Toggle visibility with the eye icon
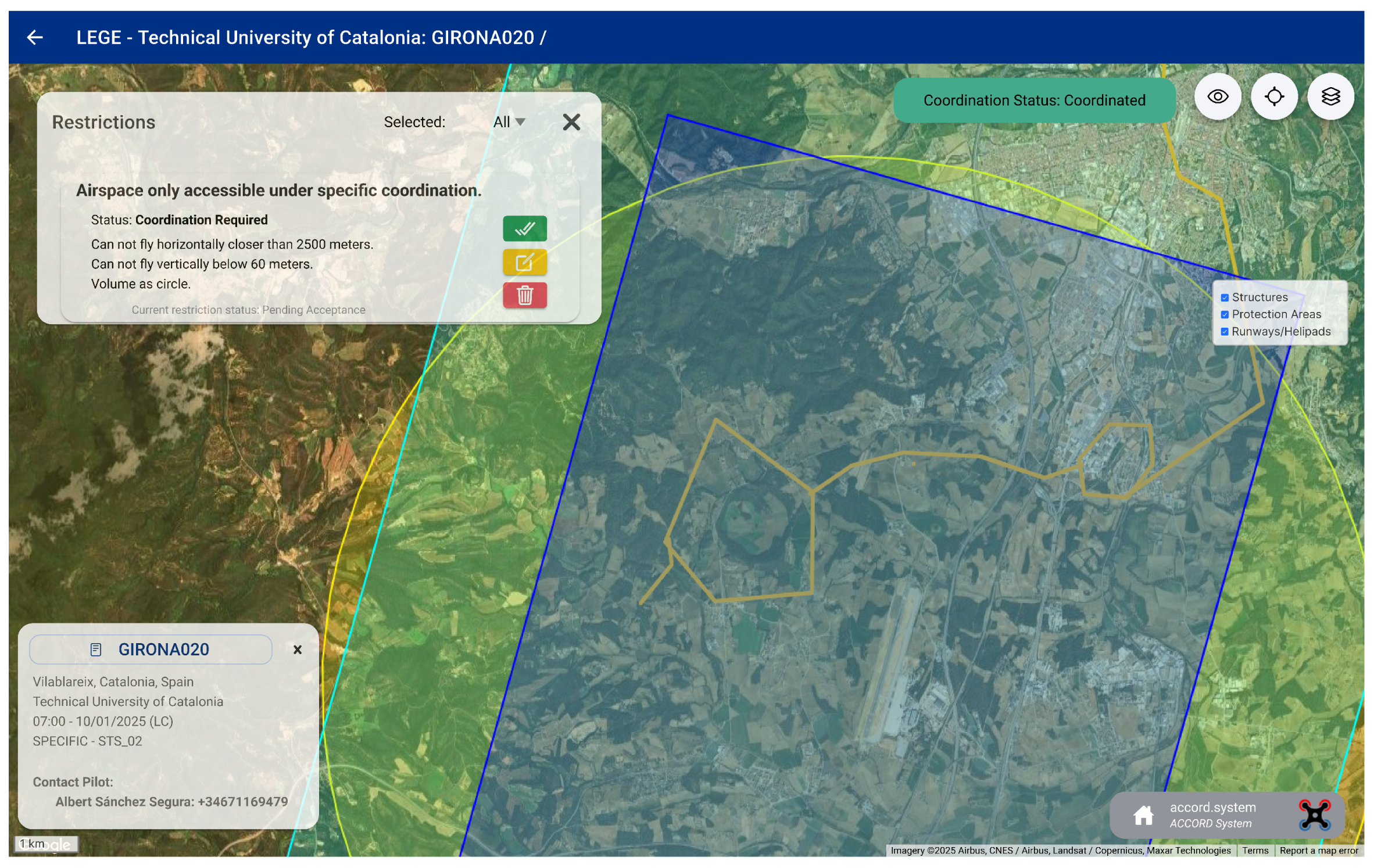 click(x=1217, y=96)
